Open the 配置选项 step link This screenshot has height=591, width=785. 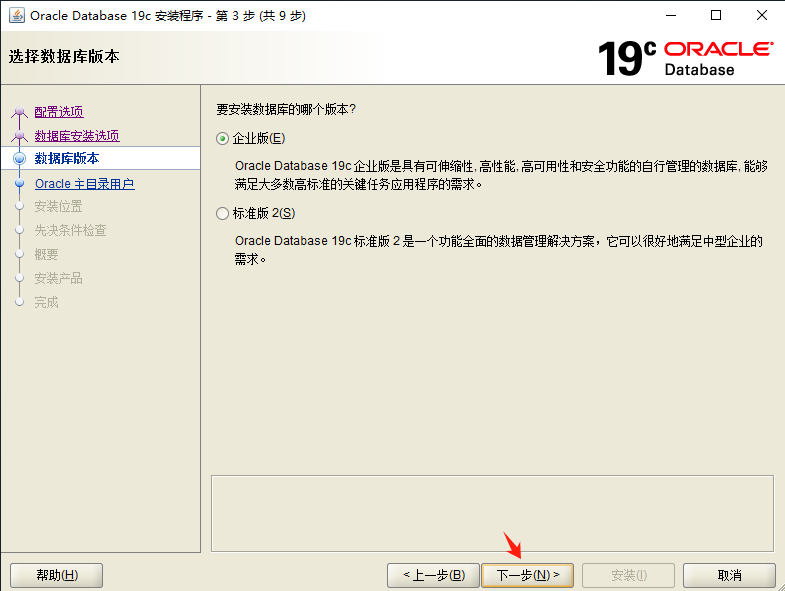click(59, 112)
